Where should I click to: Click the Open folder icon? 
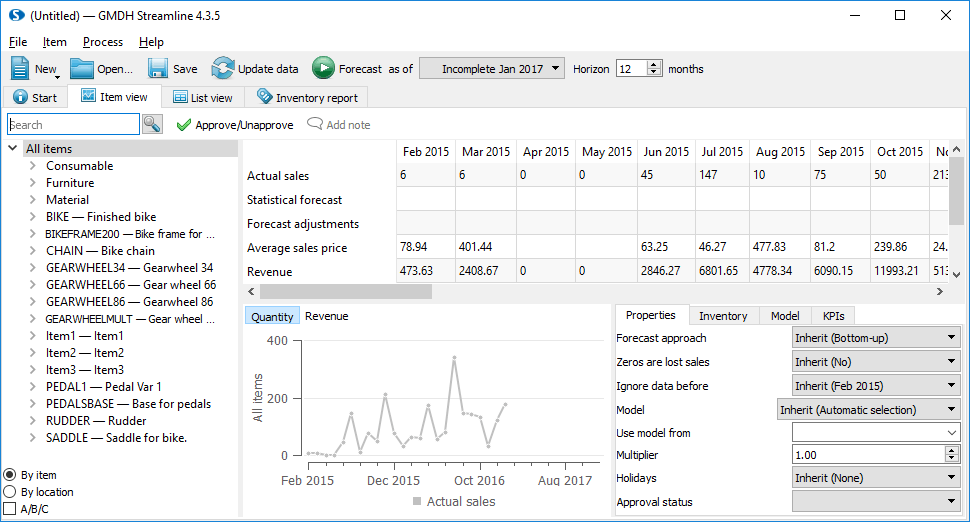click(x=82, y=68)
